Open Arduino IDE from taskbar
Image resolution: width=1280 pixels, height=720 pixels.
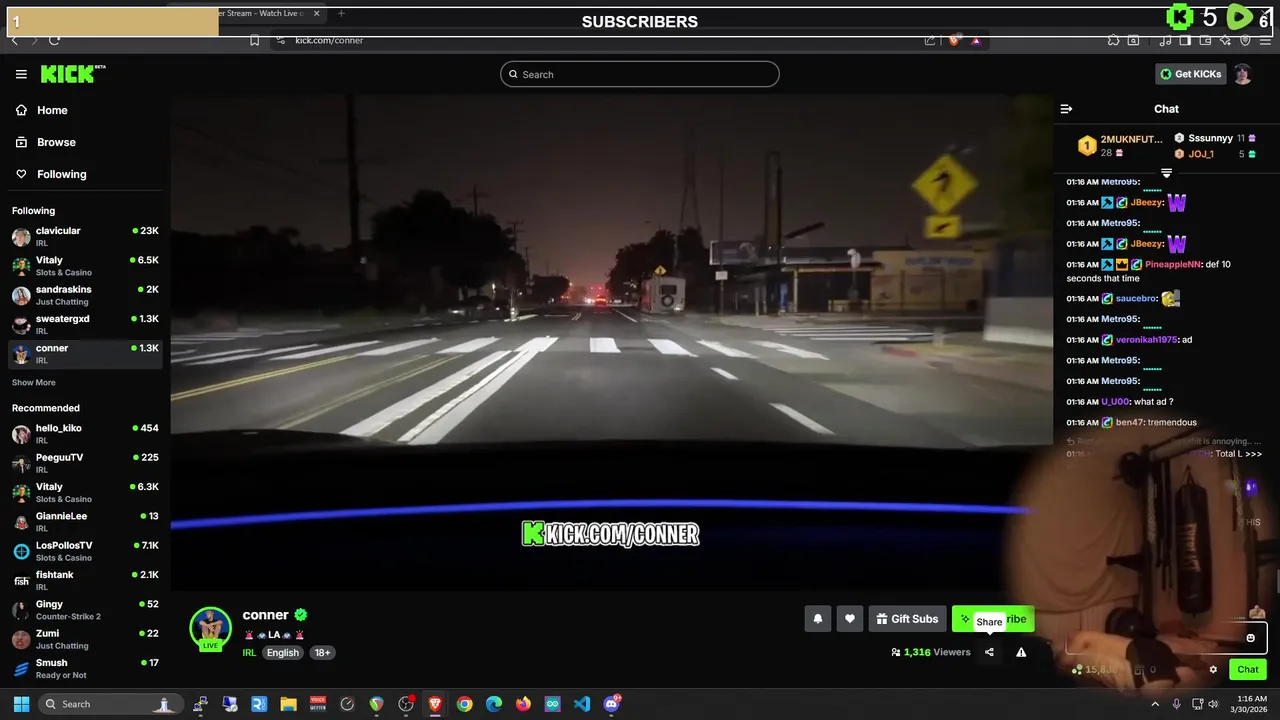pos(552,704)
